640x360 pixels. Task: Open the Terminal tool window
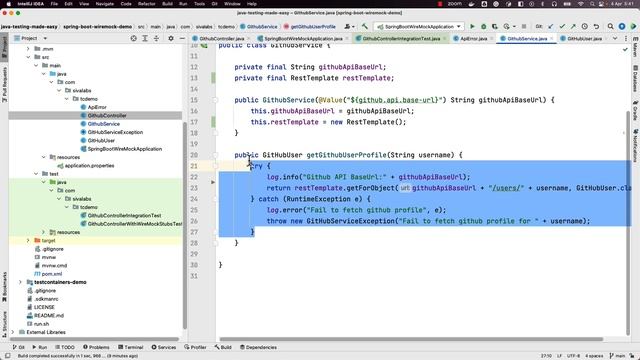click(x=131, y=347)
